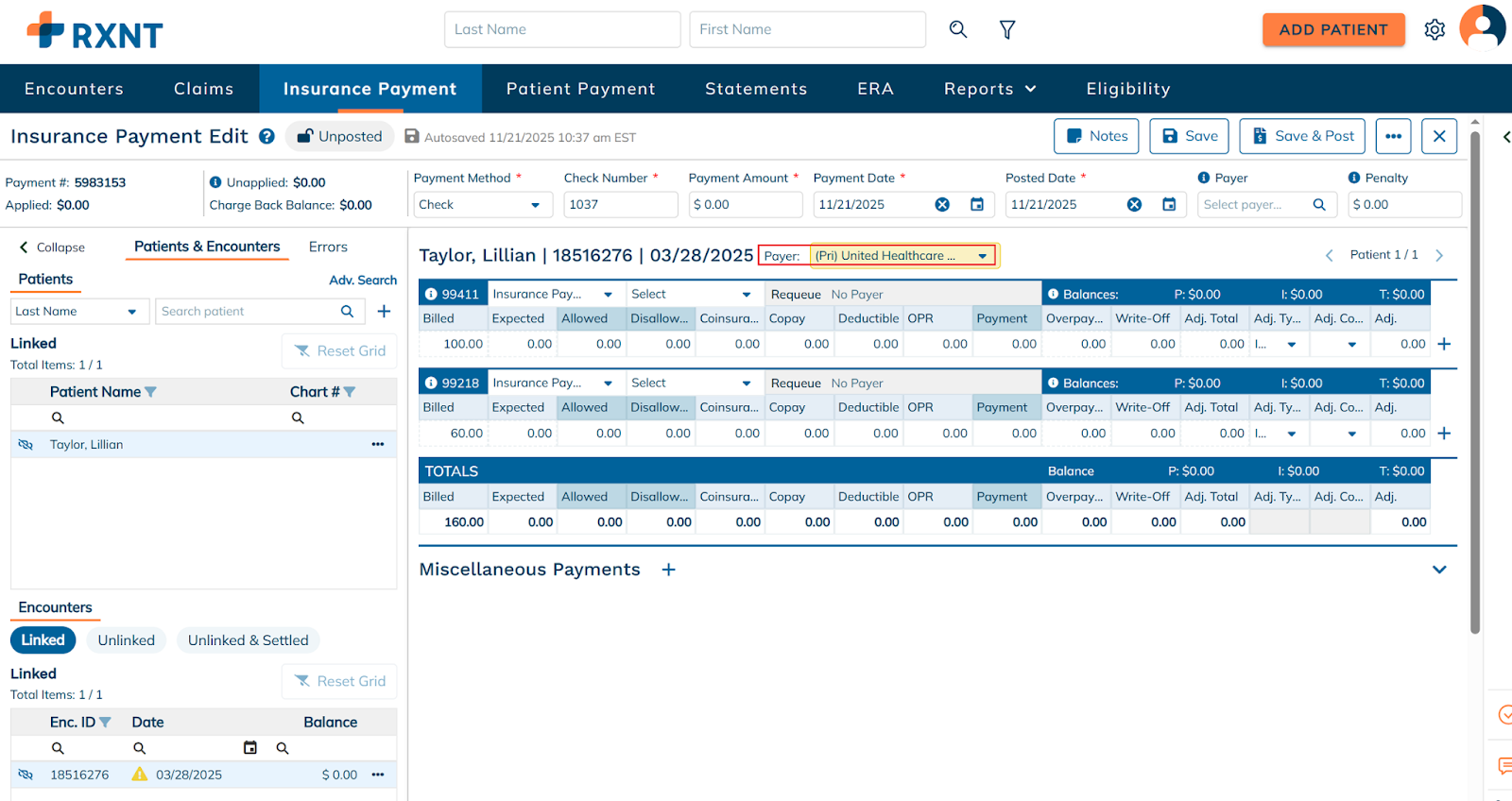The height and width of the screenshot is (801, 1512).
Task: Open the more options menu for Taylor, Lillian
Action: coord(378,444)
